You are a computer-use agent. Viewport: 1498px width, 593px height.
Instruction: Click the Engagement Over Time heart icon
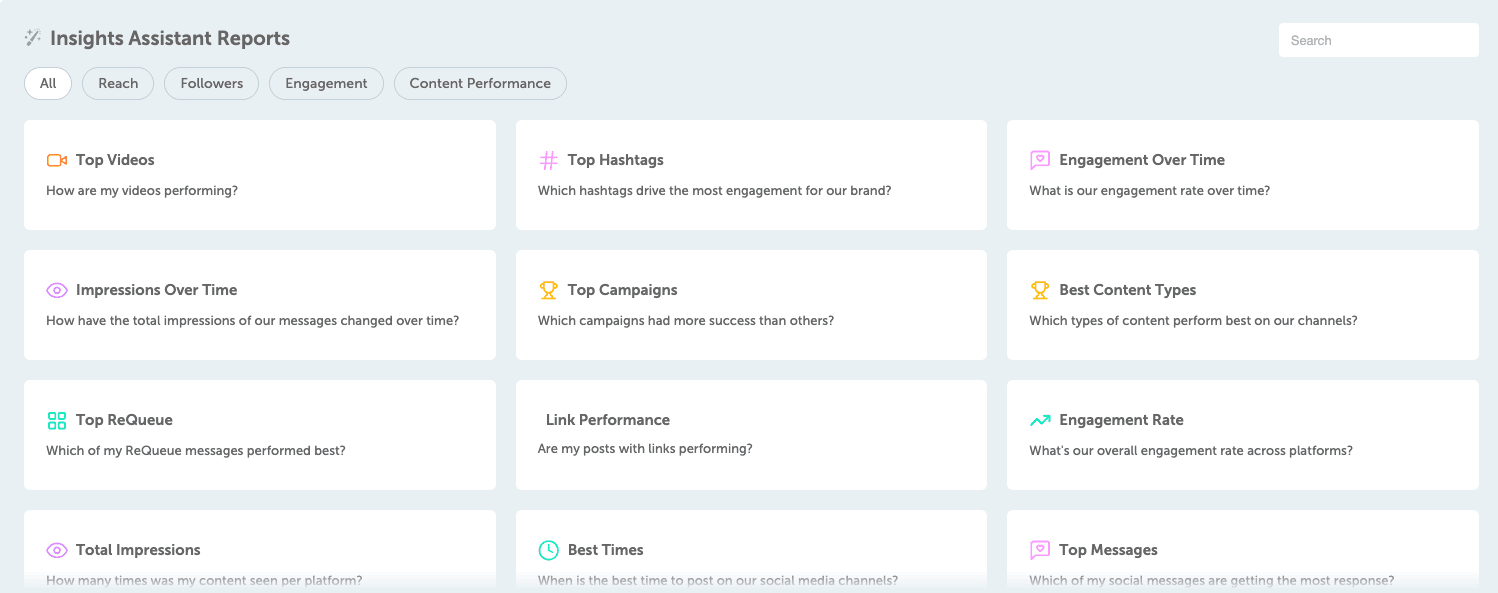[x=1040, y=160]
